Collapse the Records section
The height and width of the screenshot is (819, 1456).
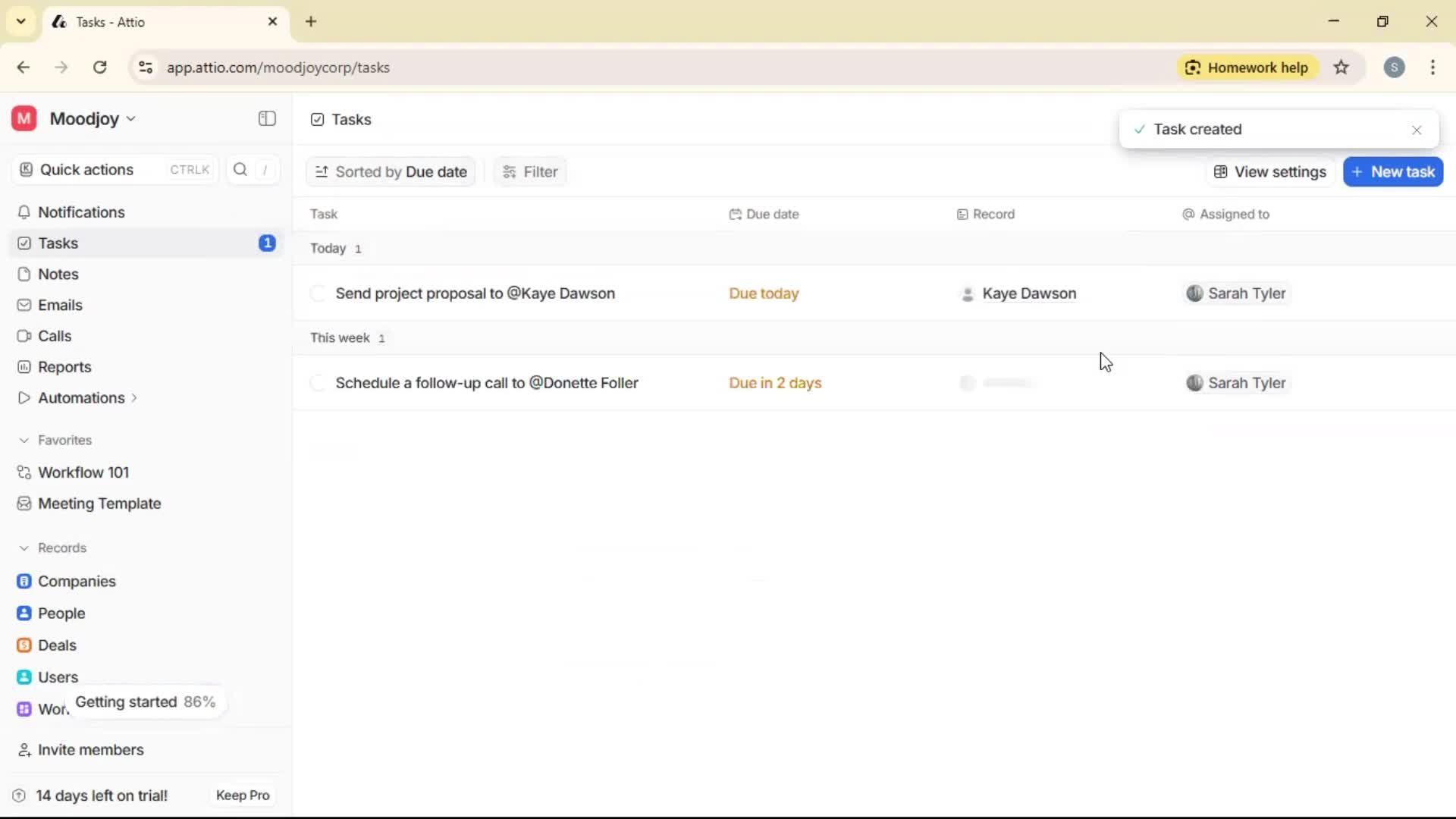(25, 548)
